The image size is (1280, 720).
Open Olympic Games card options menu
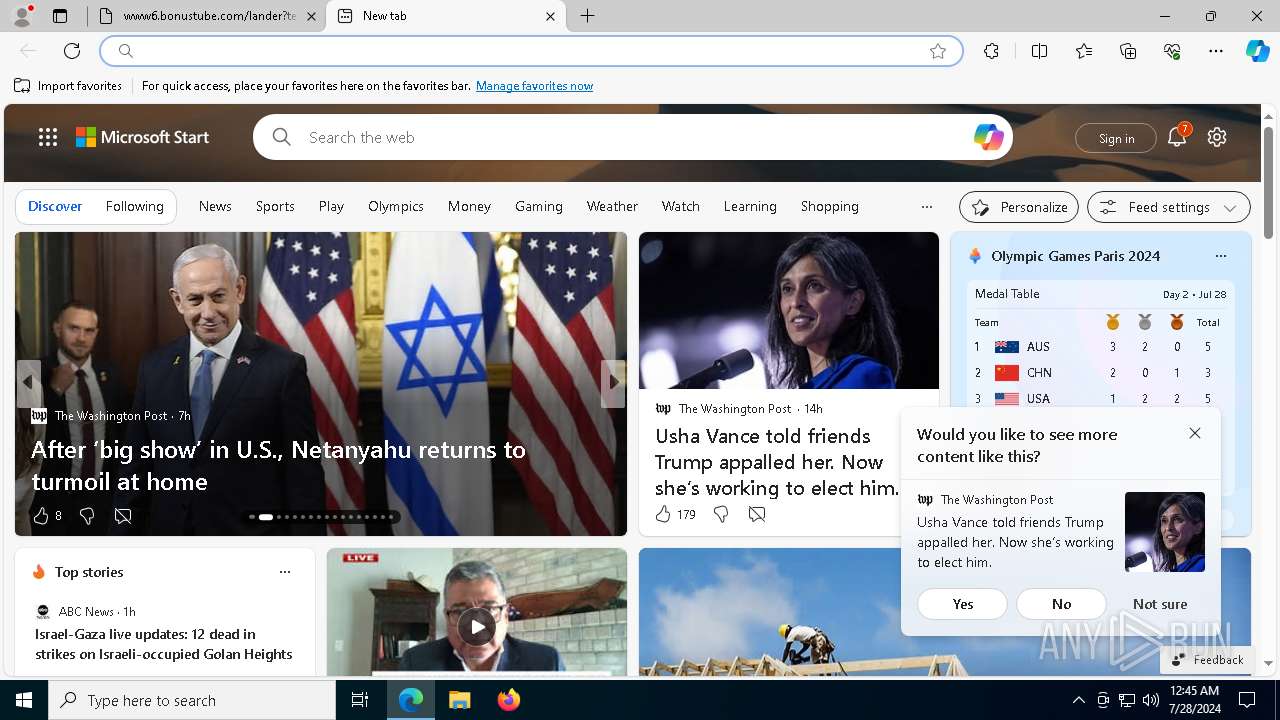click(1220, 256)
